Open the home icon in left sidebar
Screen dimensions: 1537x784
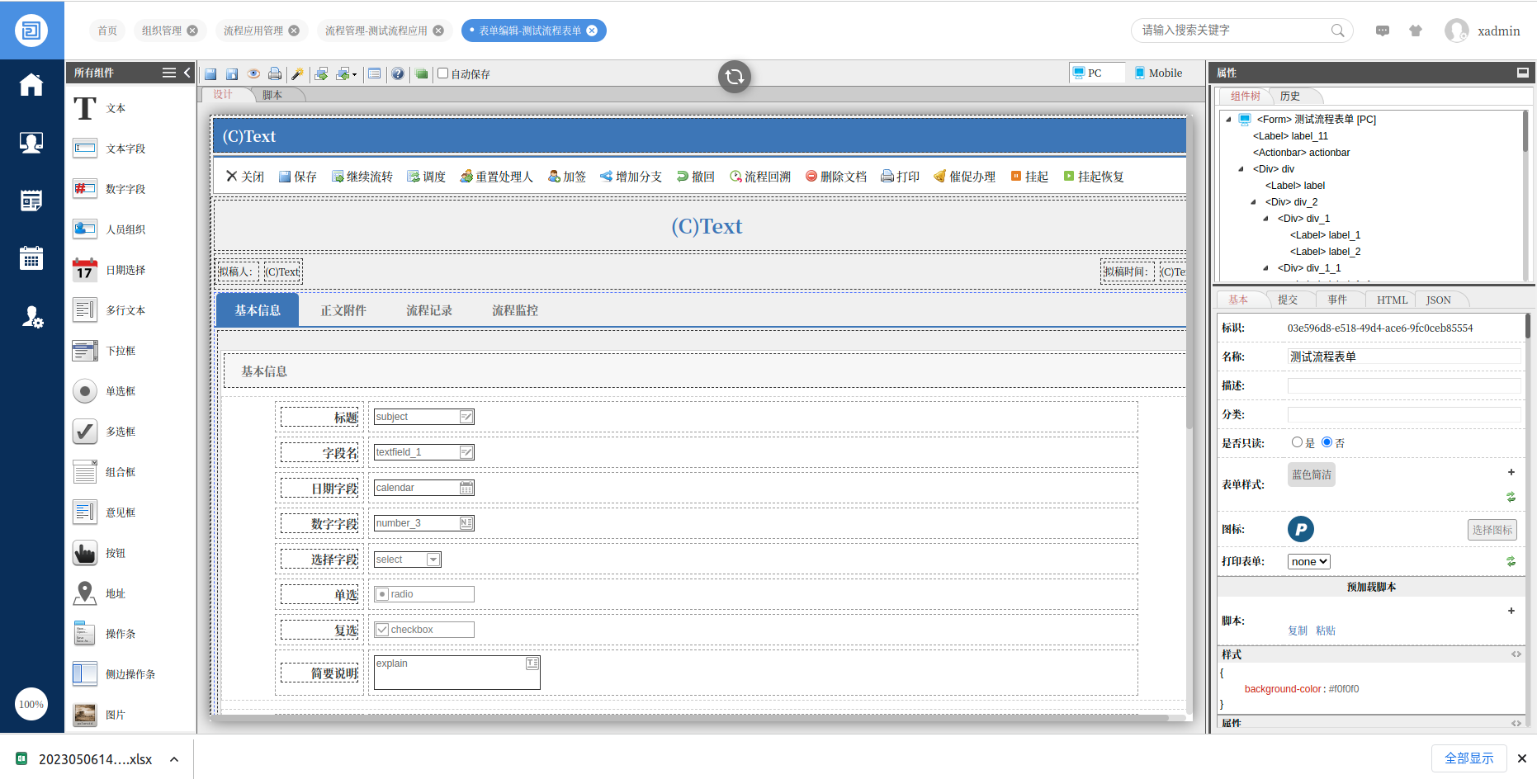coord(31,85)
